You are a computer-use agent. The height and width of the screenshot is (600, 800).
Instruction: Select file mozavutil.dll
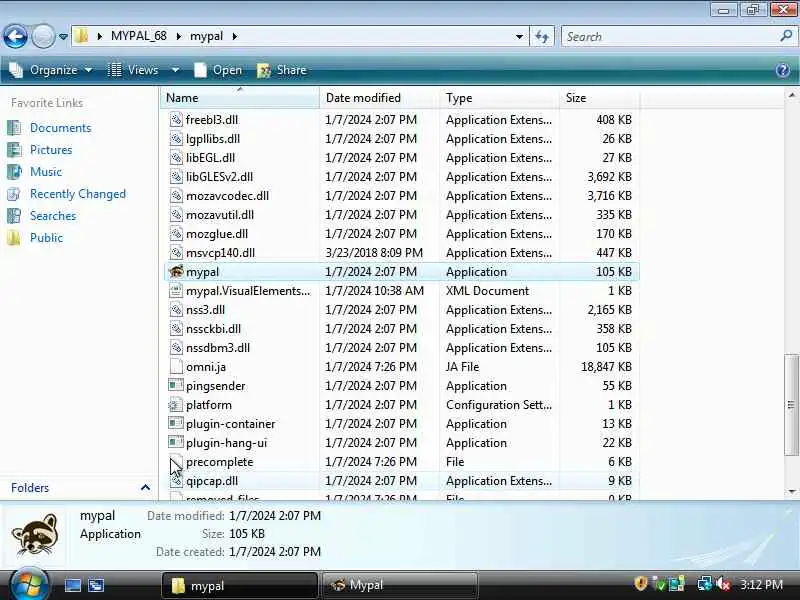click(220, 215)
